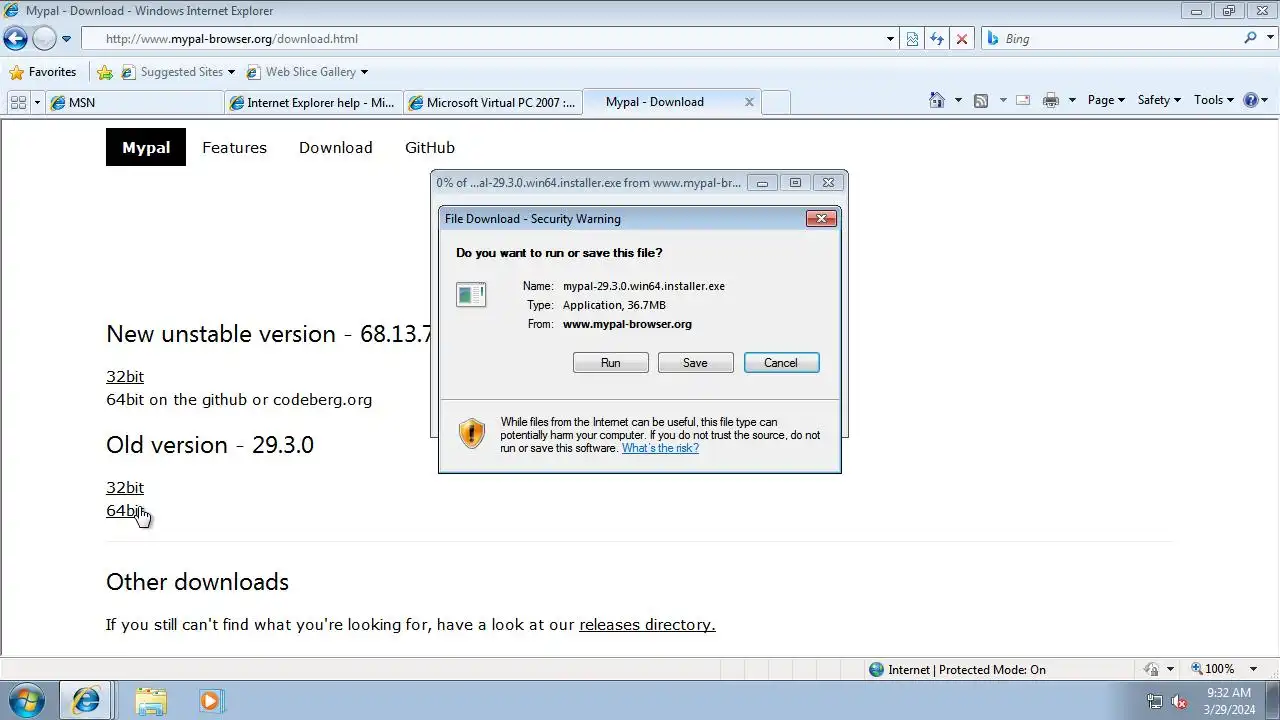Click the Refresh page icon
This screenshot has height=720, width=1280.
pos(936,39)
